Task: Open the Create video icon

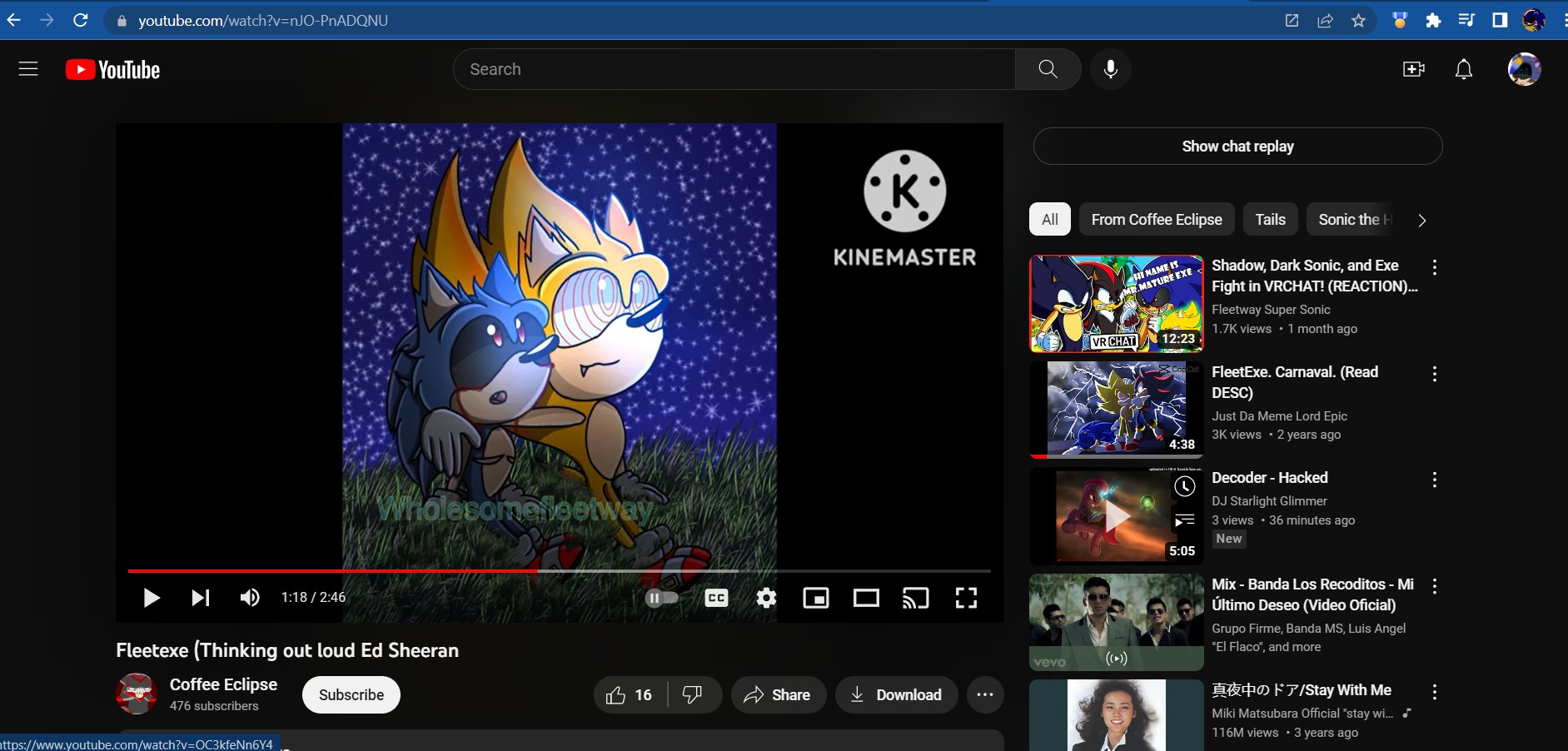Action: click(1413, 69)
